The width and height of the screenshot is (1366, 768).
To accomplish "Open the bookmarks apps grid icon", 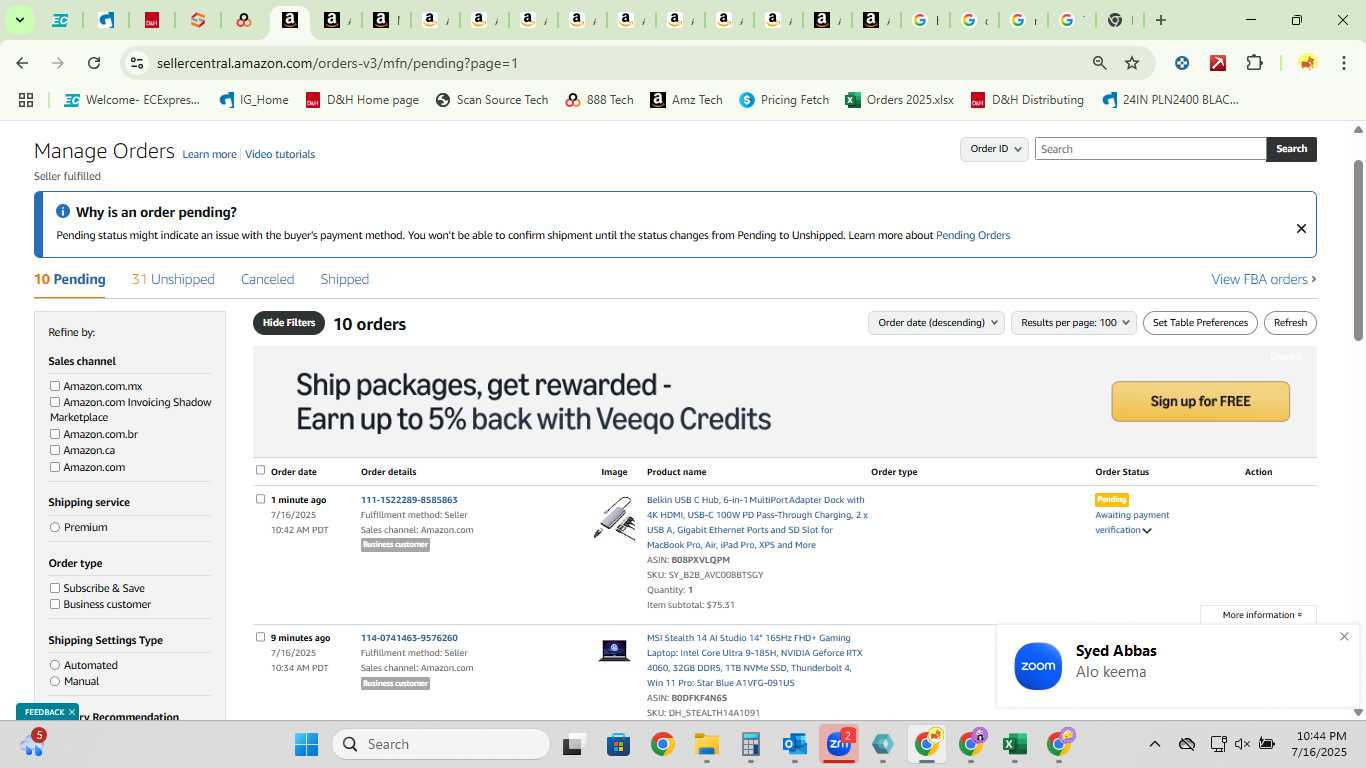I will pyautogui.click(x=26, y=100).
